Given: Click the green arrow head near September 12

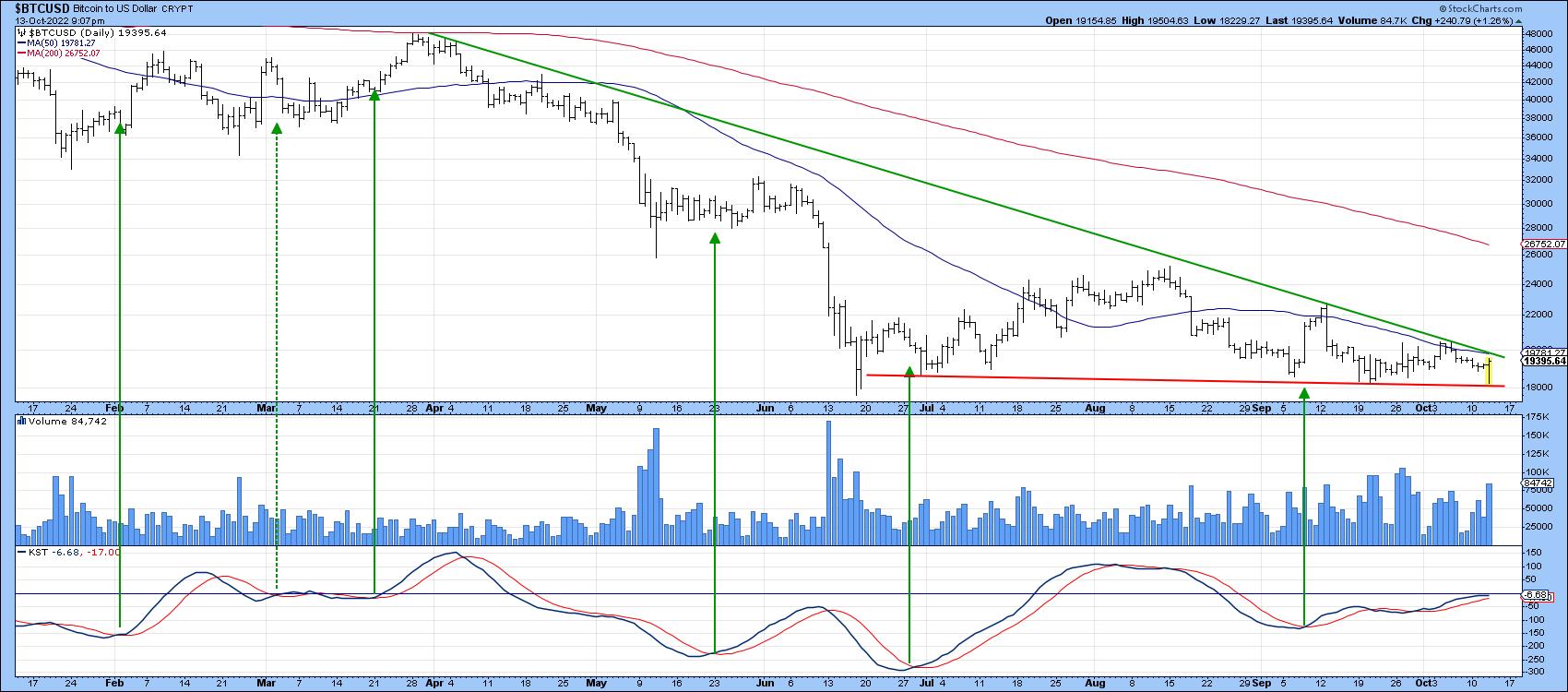Looking at the screenshot, I should (x=1304, y=393).
